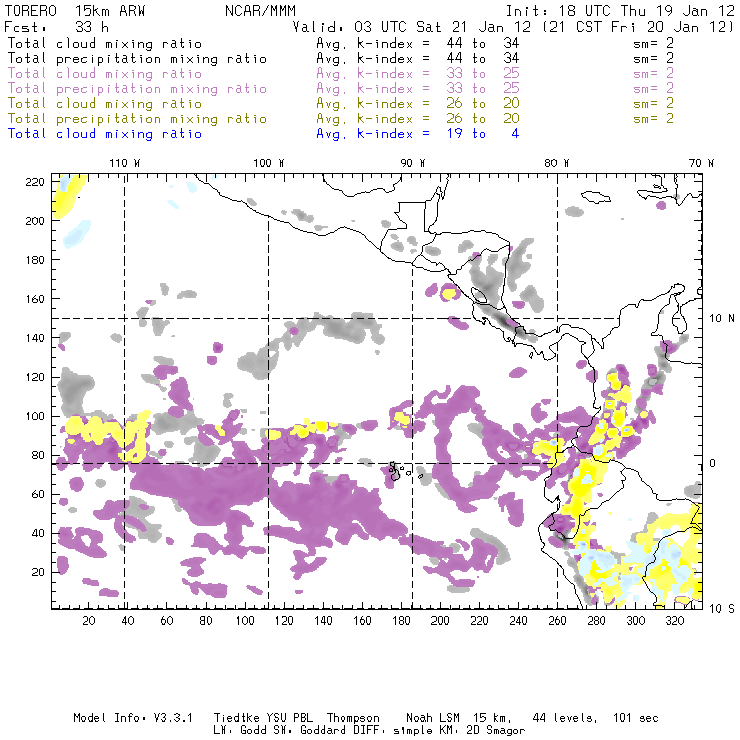Select the blue "Total cloud mixing ratio" legend entry
This screenshot has width=740, height=740.
click(105, 134)
